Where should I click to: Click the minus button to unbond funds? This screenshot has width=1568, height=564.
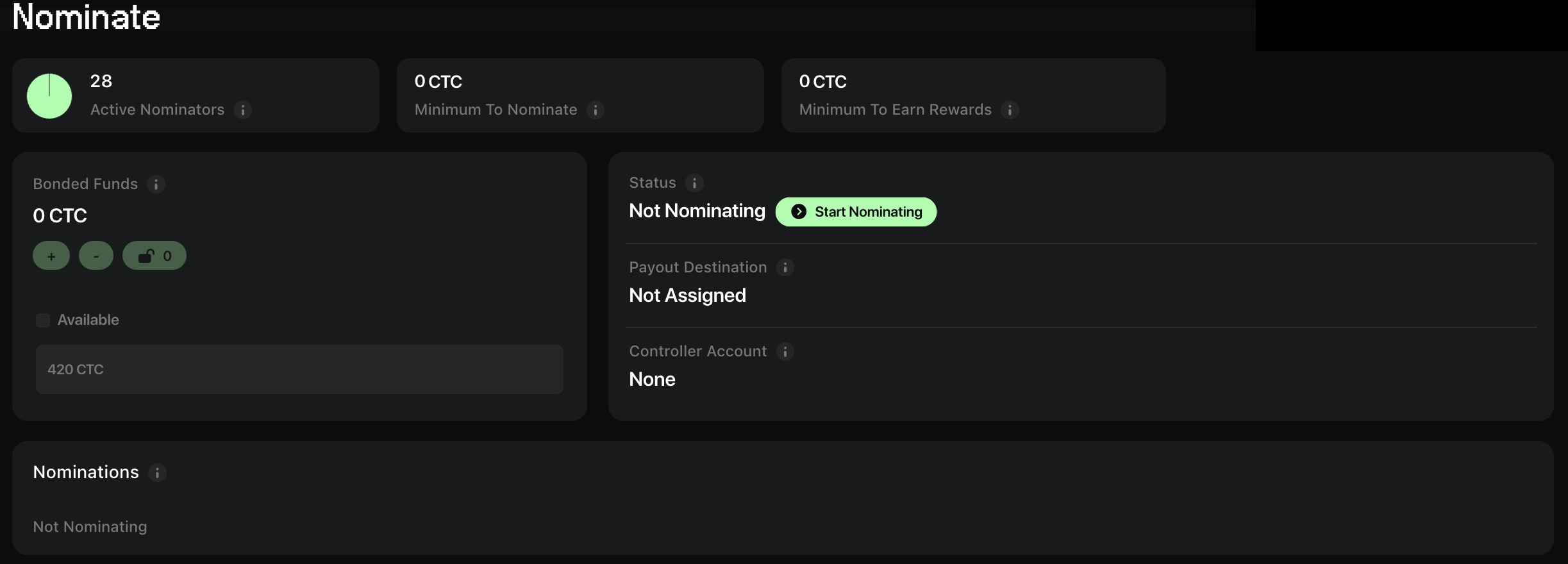[96, 256]
